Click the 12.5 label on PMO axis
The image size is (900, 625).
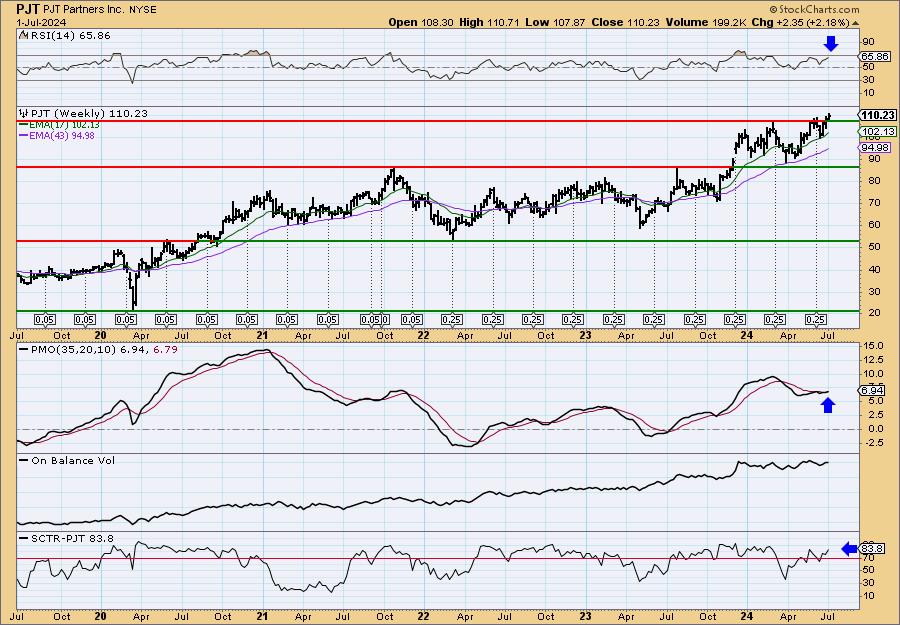[873, 360]
